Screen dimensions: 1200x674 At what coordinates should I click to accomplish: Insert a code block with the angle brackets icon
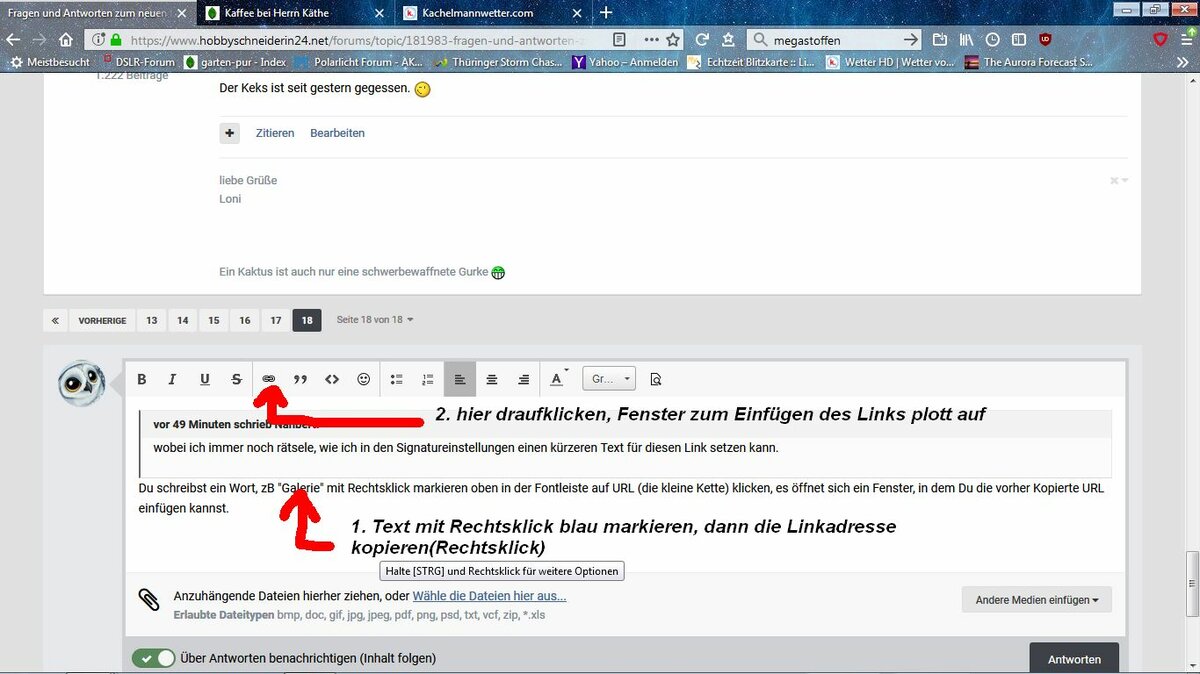point(332,379)
